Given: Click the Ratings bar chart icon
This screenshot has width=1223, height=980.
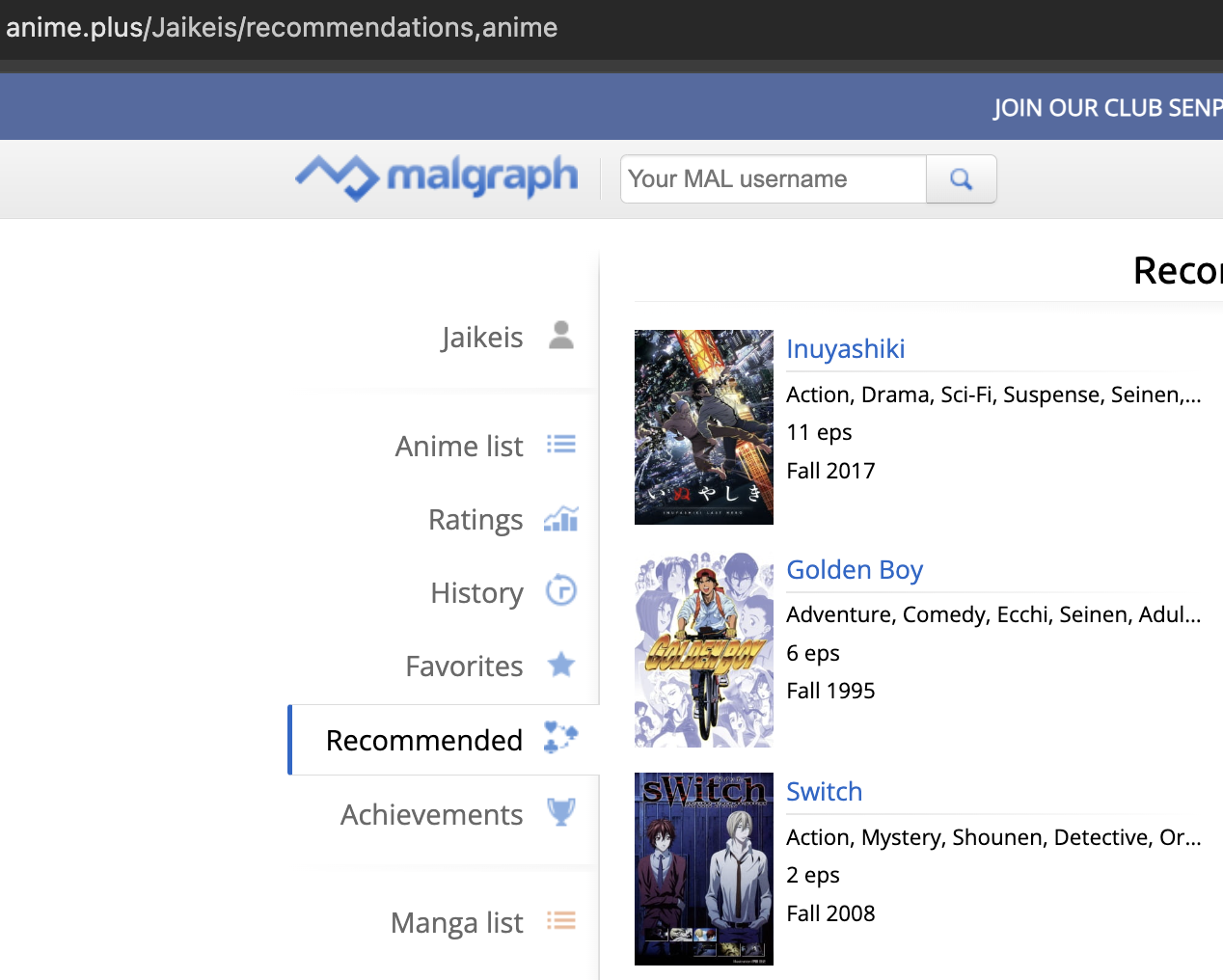Looking at the screenshot, I should [x=560, y=519].
